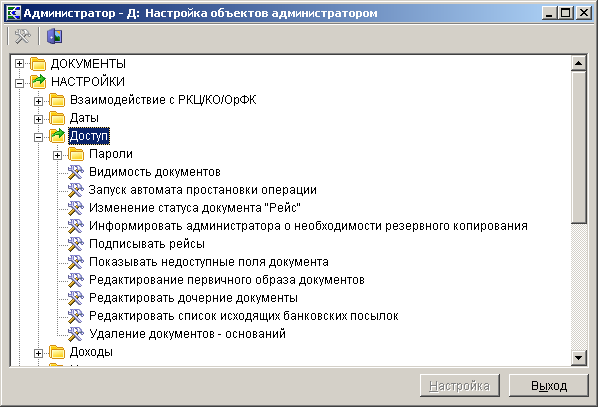Click the tools icon beside Подписывать рейсы

point(76,244)
